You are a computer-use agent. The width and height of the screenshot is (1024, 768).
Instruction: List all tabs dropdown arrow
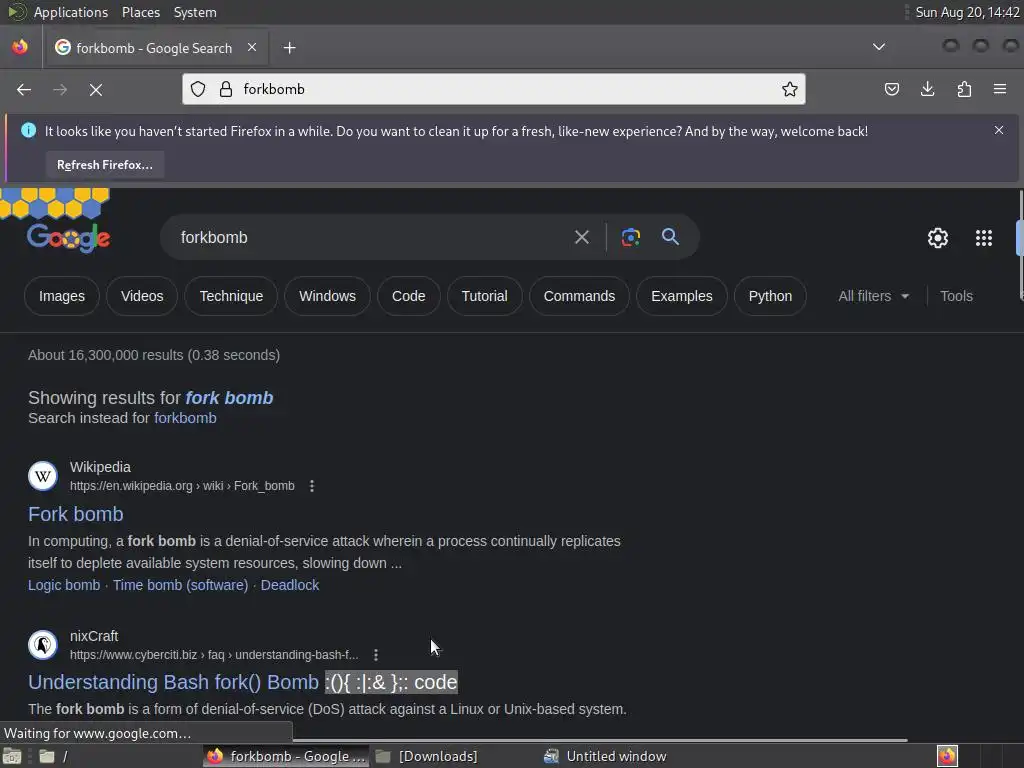tap(879, 47)
